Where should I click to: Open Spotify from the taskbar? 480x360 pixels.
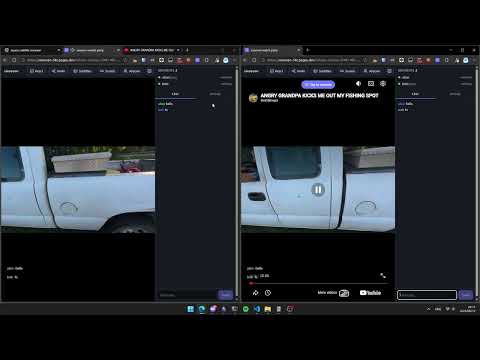(x=246, y=309)
